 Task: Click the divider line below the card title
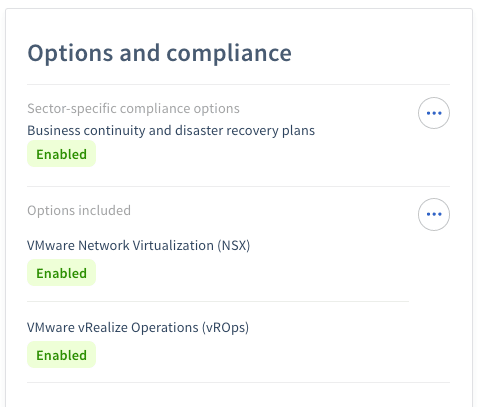click(238, 85)
